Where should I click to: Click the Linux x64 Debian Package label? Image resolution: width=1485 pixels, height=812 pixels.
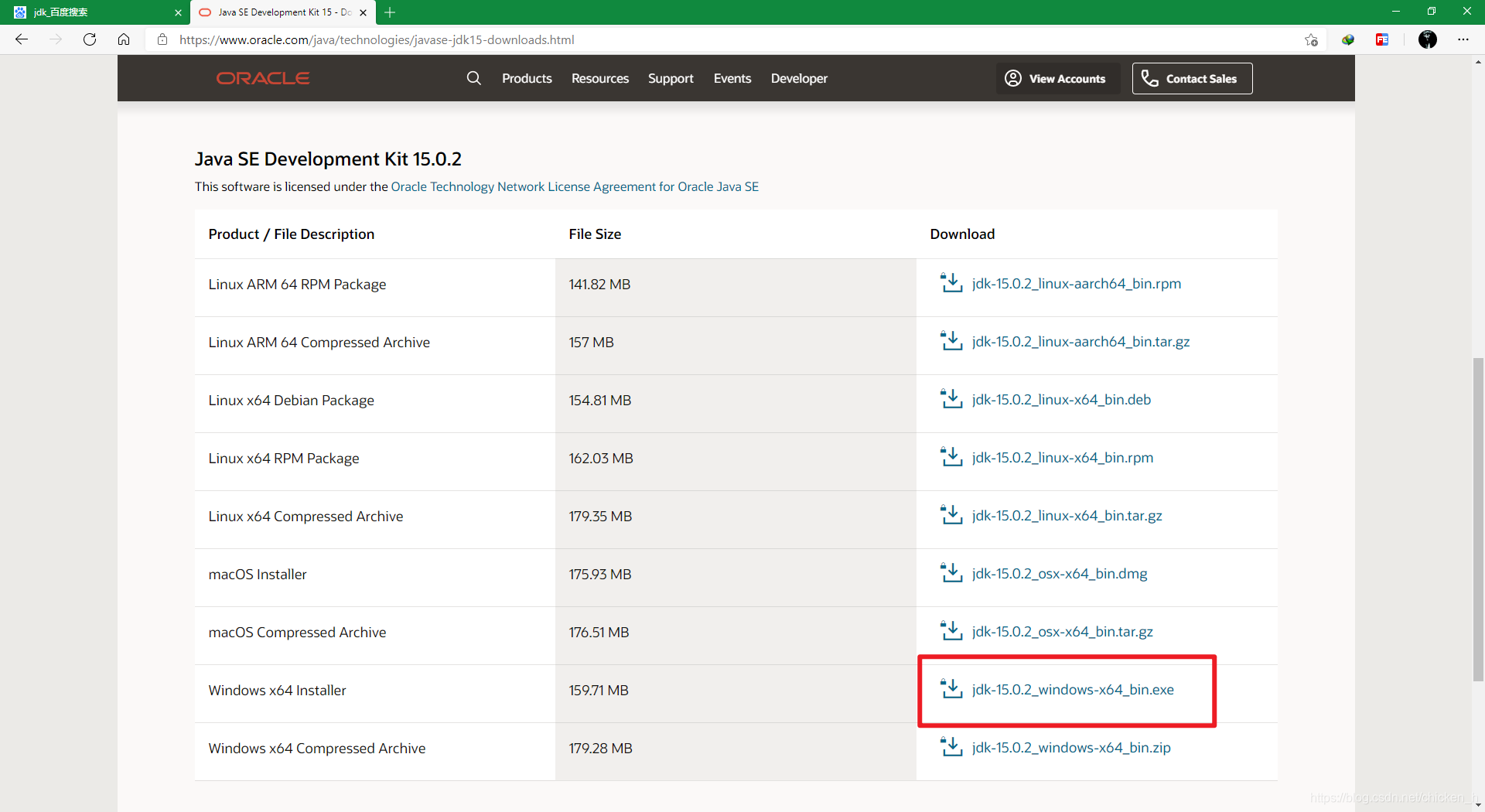pyautogui.click(x=291, y=400)
